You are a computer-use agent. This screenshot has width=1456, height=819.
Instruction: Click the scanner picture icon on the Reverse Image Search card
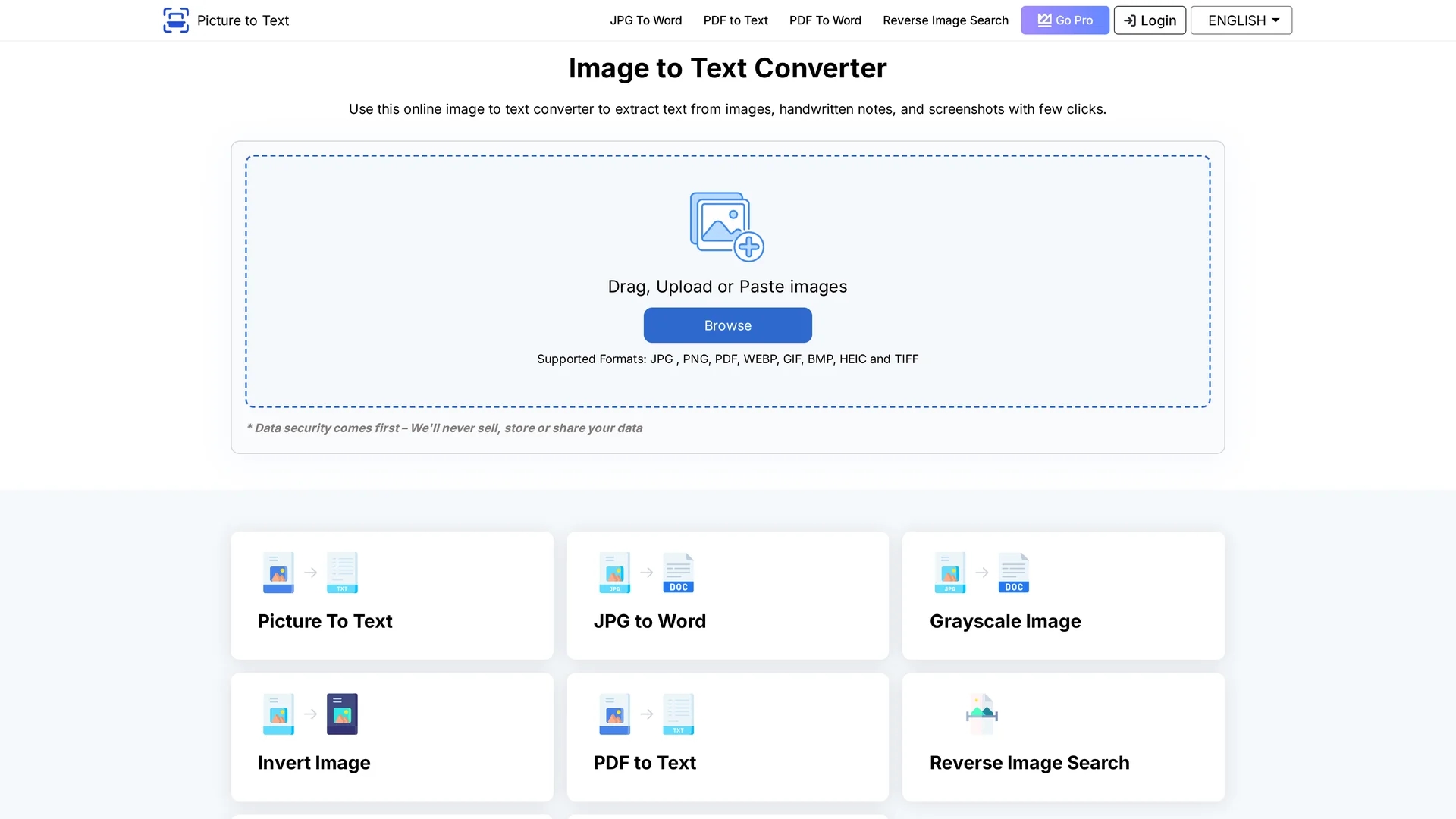click(982, 714)
